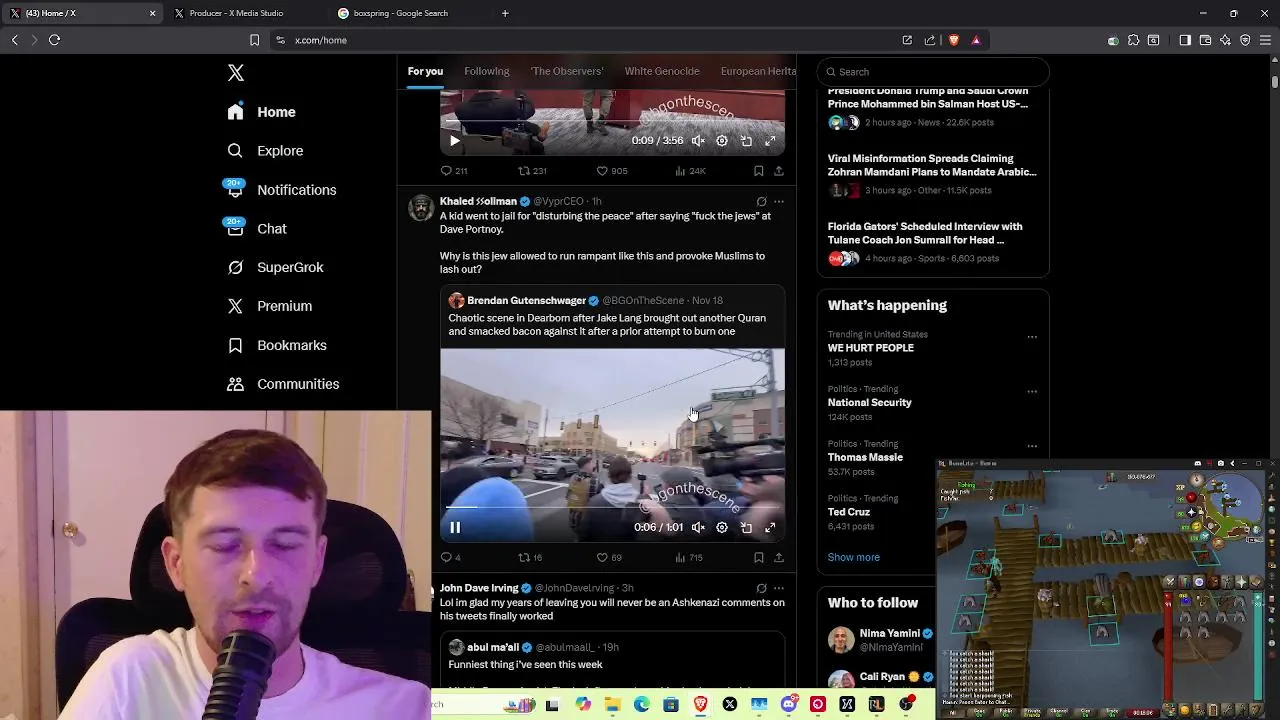Open Brendan Gutenschwager's quoted profile name
This screenshot has height=720, width=1280.
(527, 301)
